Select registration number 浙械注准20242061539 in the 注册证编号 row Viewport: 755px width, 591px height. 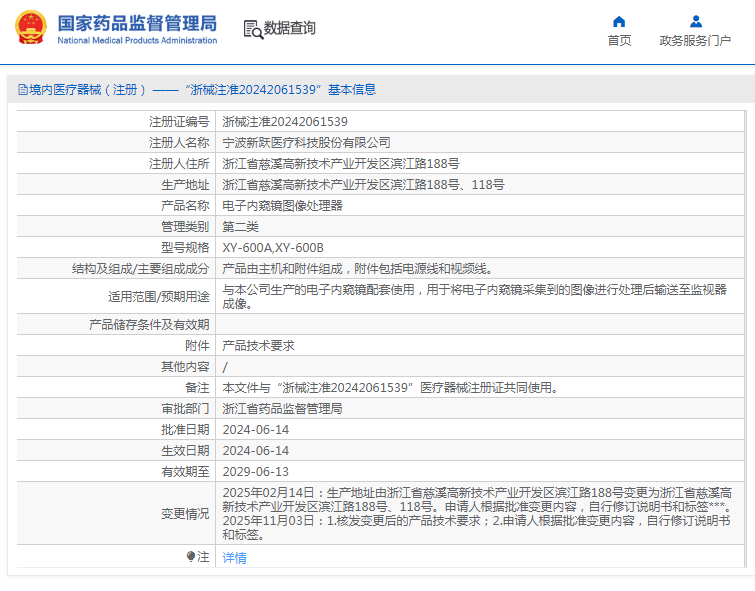coord(285,122)
